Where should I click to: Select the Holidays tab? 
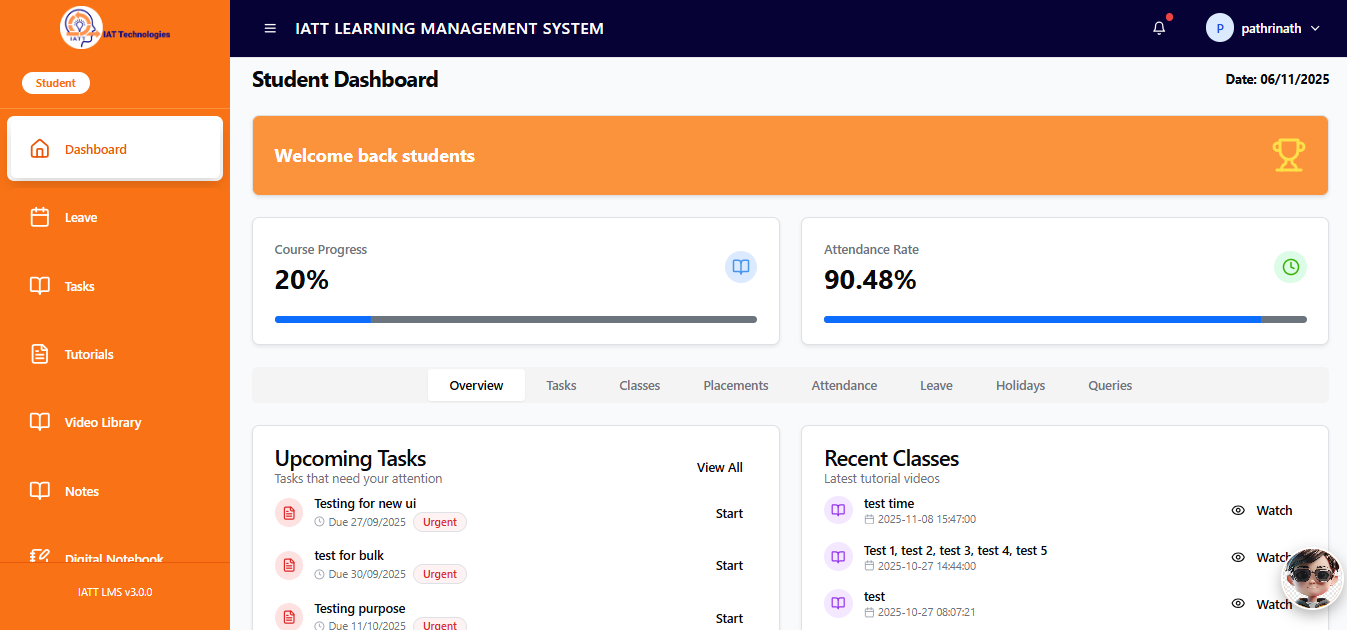1020,385
